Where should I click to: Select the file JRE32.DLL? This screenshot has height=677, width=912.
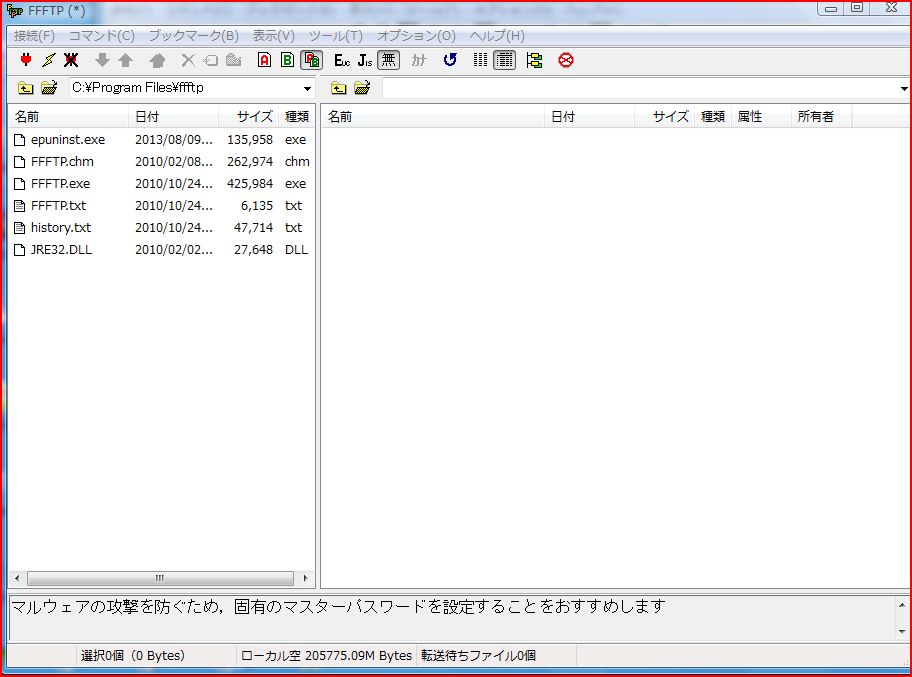[61, 250]
